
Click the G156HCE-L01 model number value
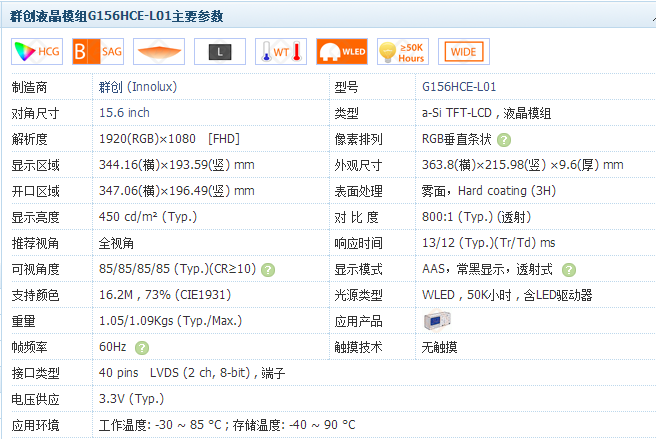point(459,87)
